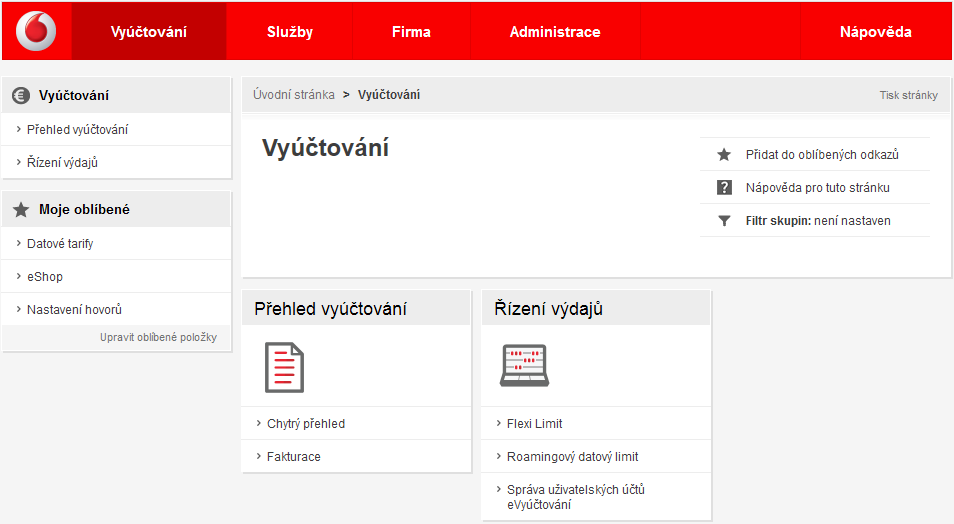The image size is (954, 524).
Task: Open the Nápověda top navigation tab
Action: [x=876, y=32]
